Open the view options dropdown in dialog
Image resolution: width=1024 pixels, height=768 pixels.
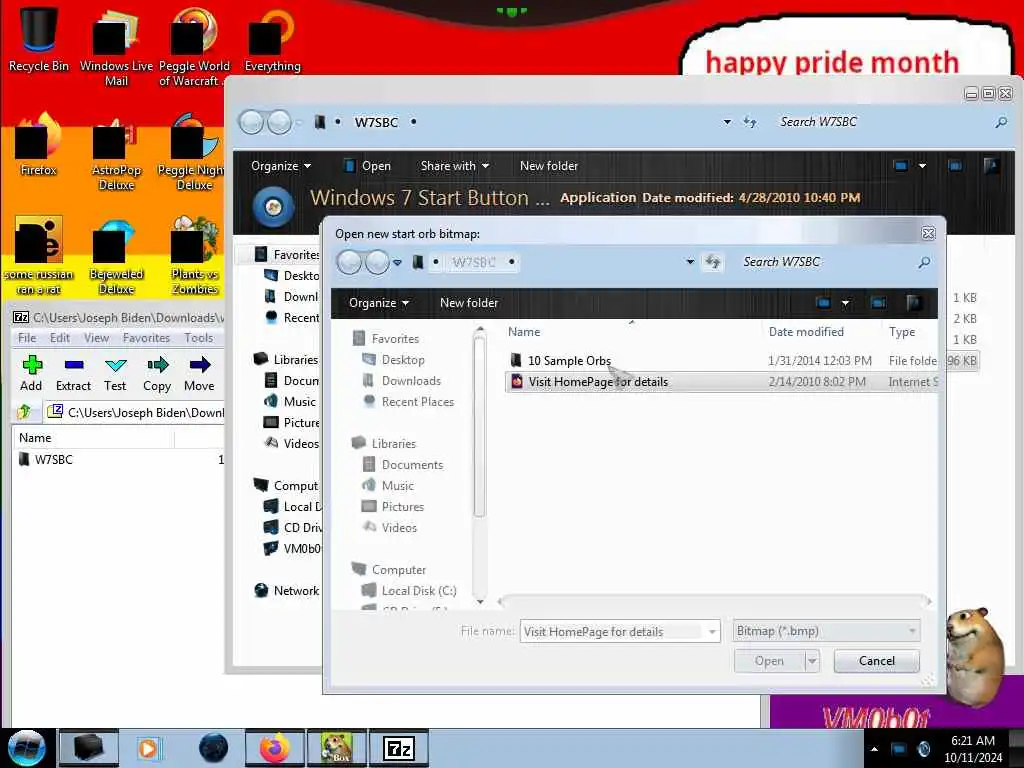coord(846,303)
